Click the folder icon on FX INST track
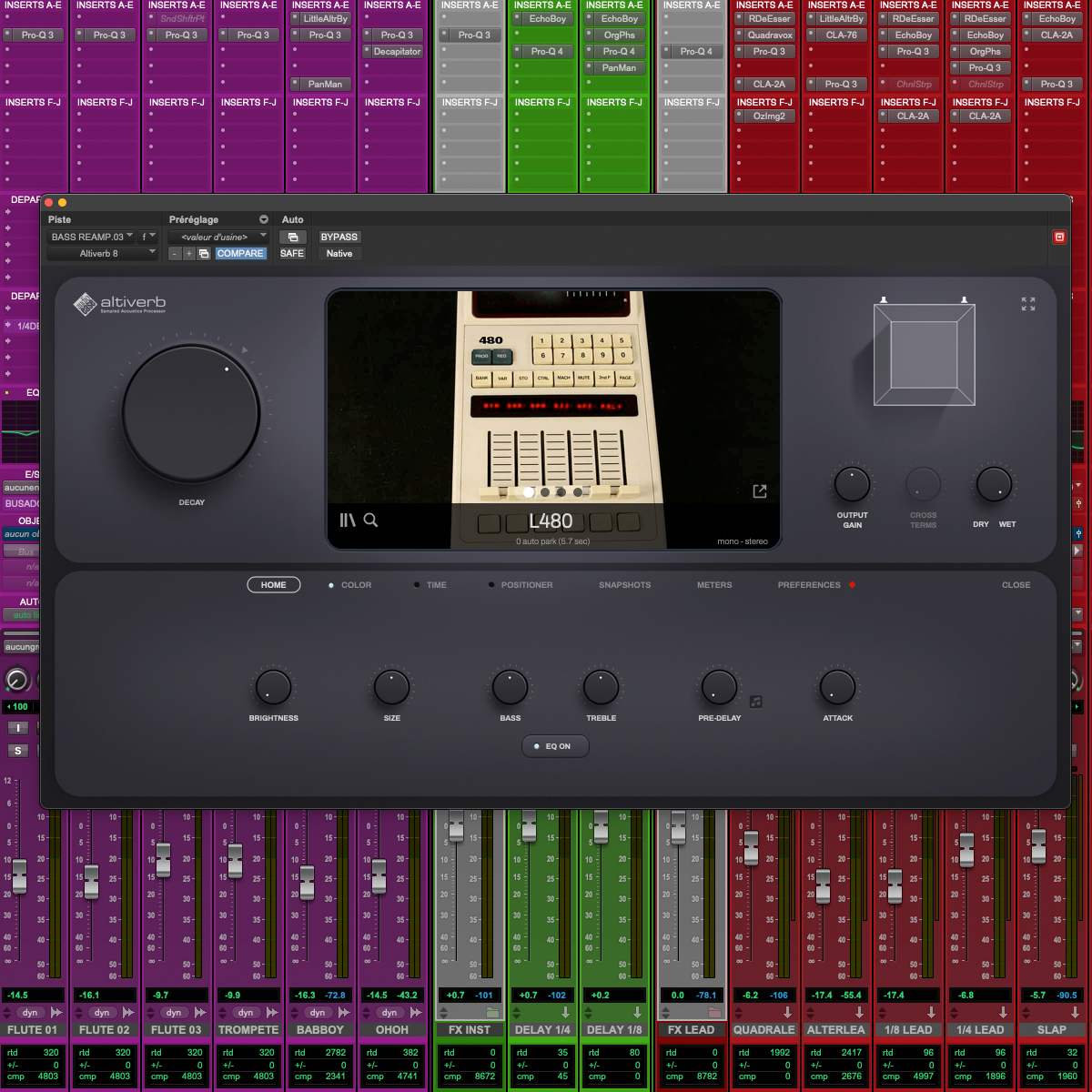 tap(492, 1013)
